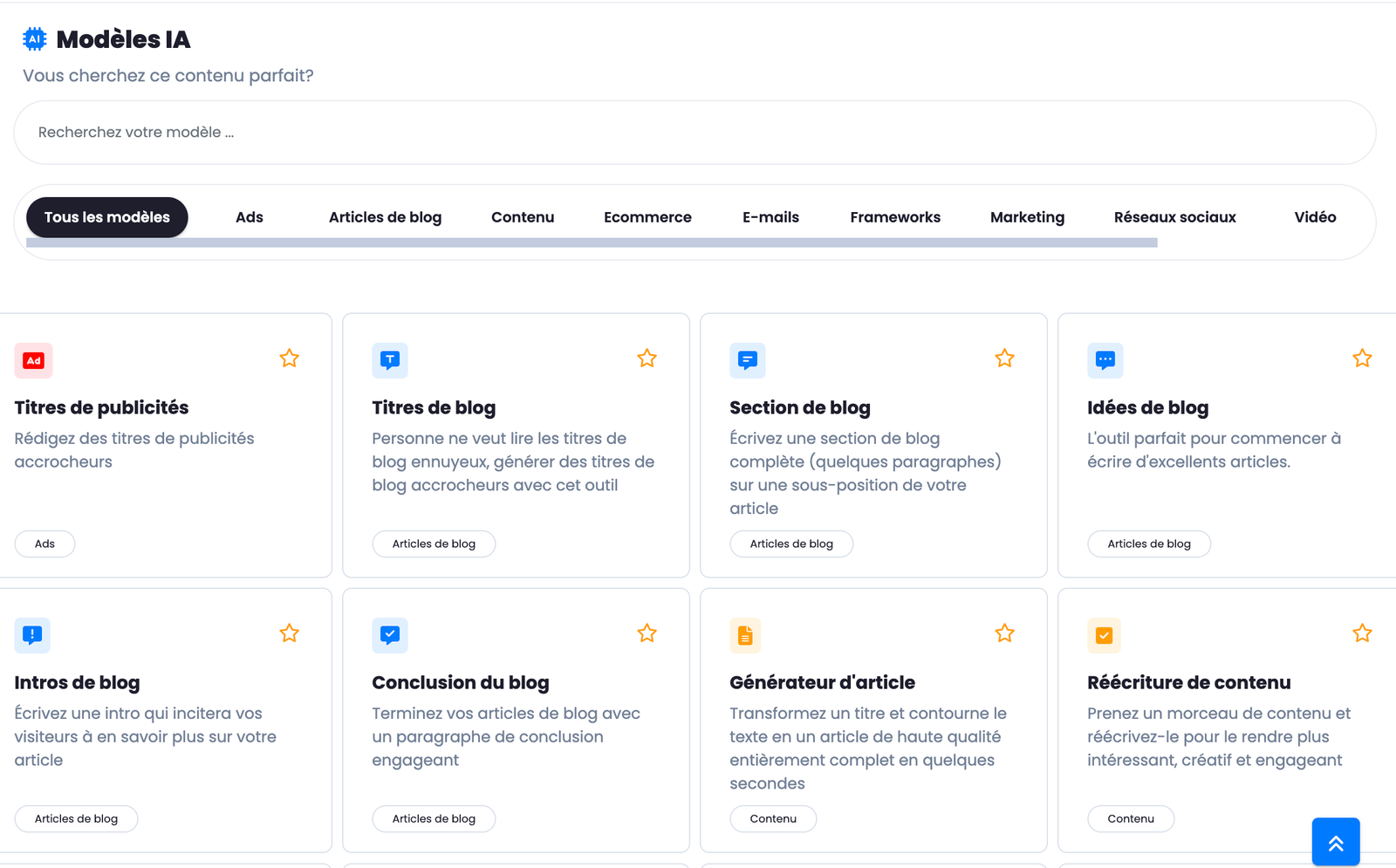Screen dimensions: 1396x868
Task: Open the Marketing templates tab
Action: (1027, 217)
